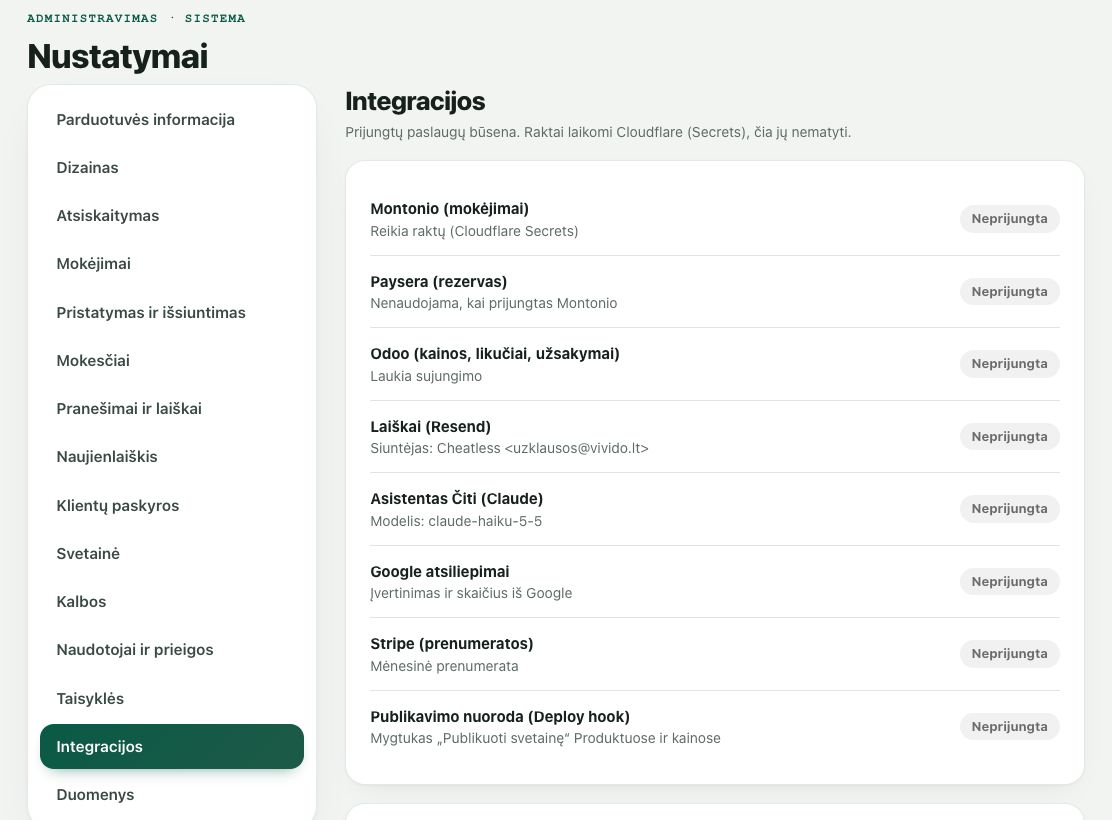This screenshot has height=820, width=1112.
Task: Click Neprijungta status beside Odoo
Action: tap(1009, 364)
